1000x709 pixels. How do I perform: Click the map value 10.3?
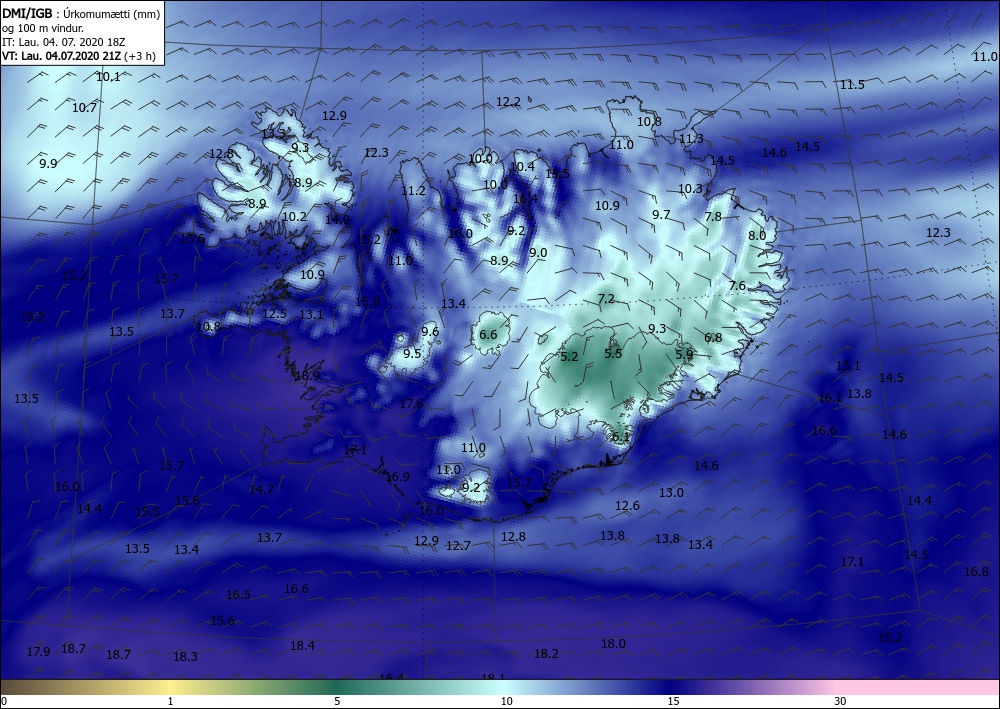tap(690, 189)
